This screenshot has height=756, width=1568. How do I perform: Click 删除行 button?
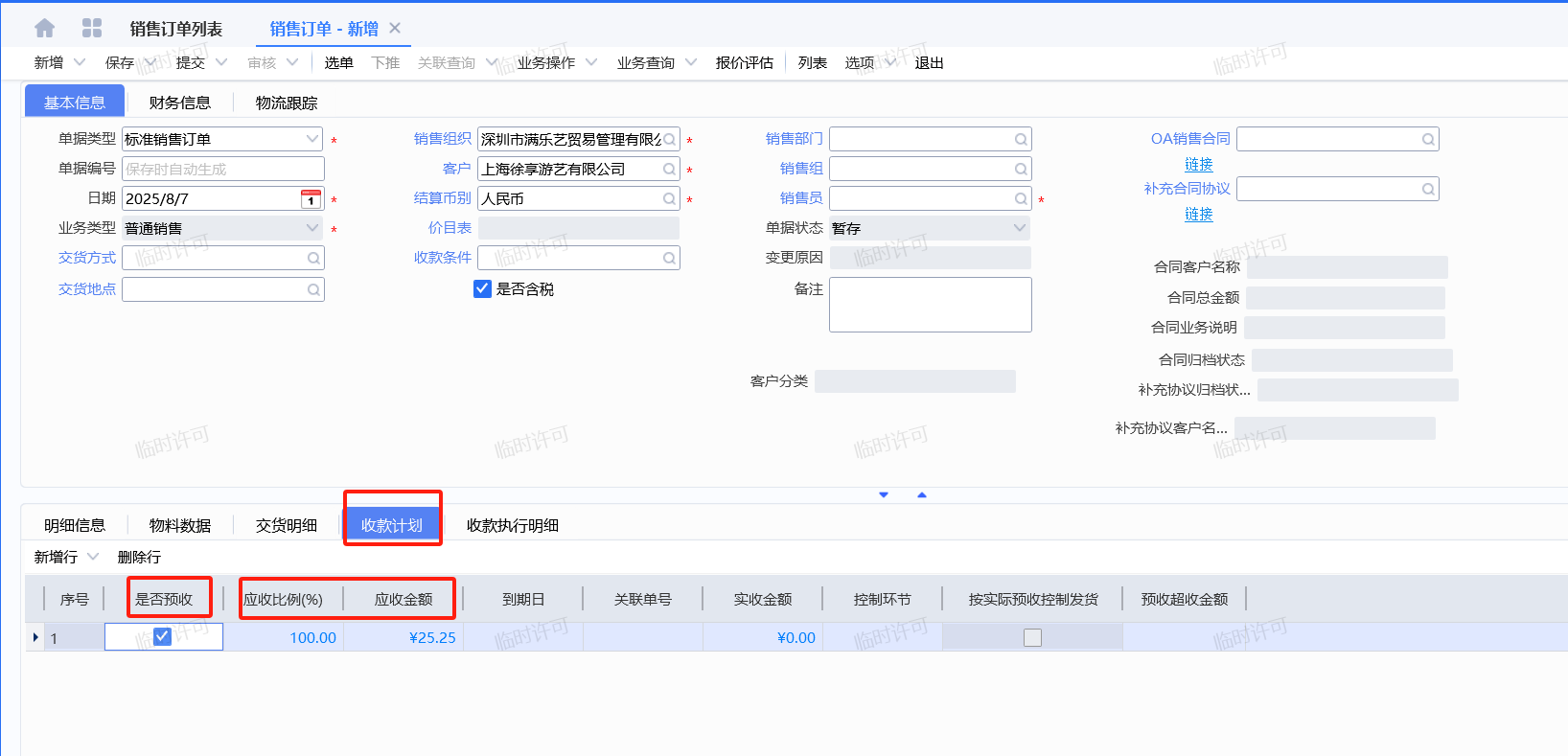click(139, 557)
